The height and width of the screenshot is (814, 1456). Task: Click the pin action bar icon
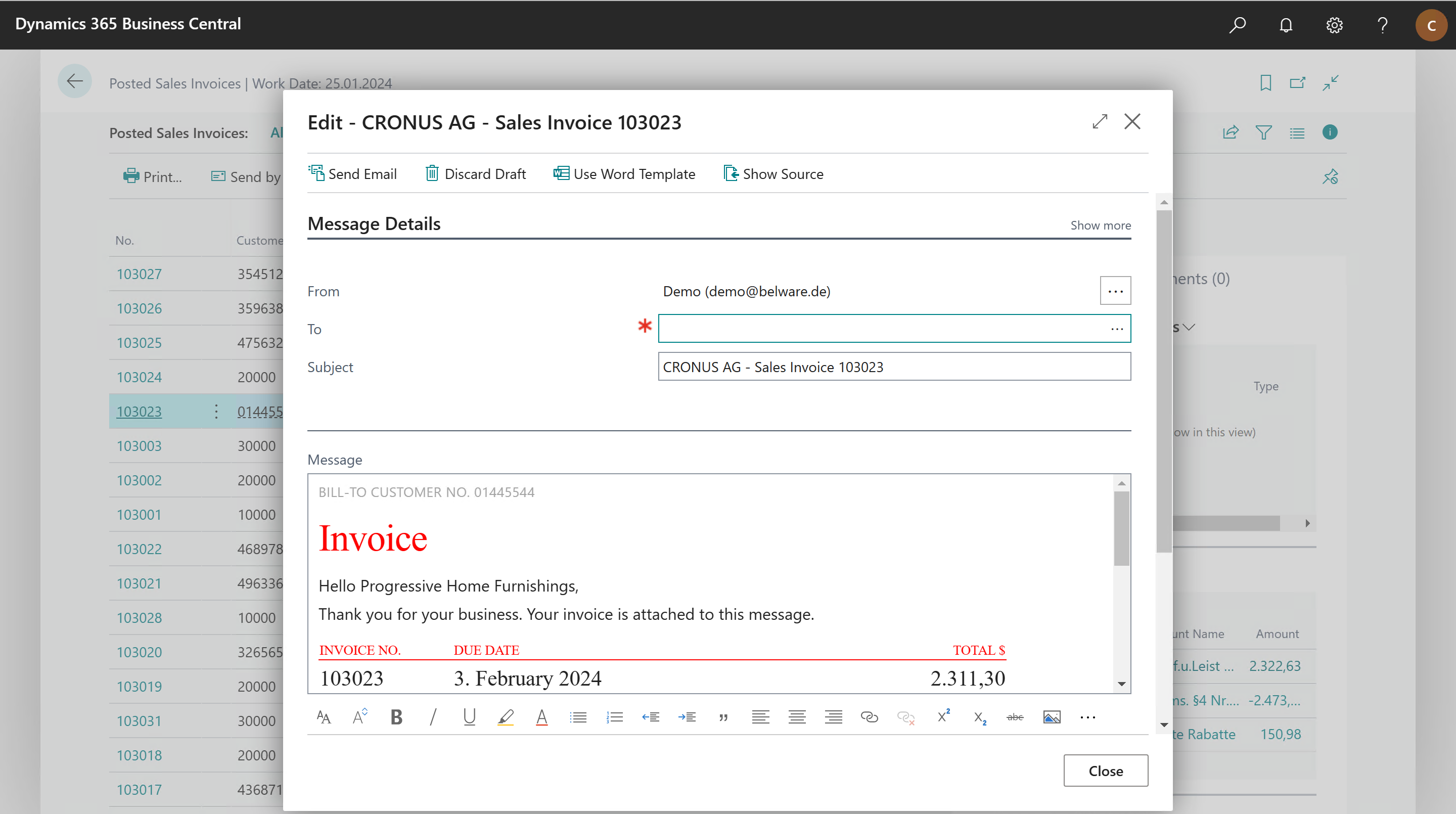pos(1330,177)
